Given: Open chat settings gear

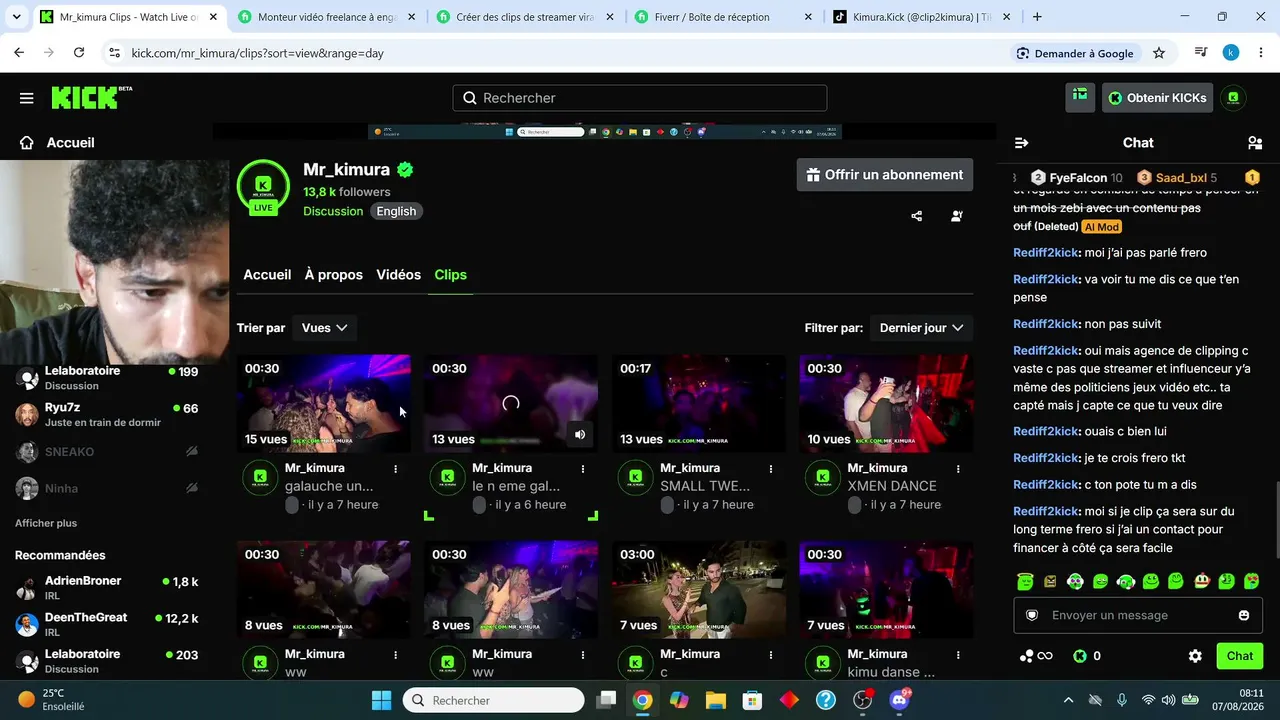Looking at the screenshot, I should click(x=1195, y=656).
